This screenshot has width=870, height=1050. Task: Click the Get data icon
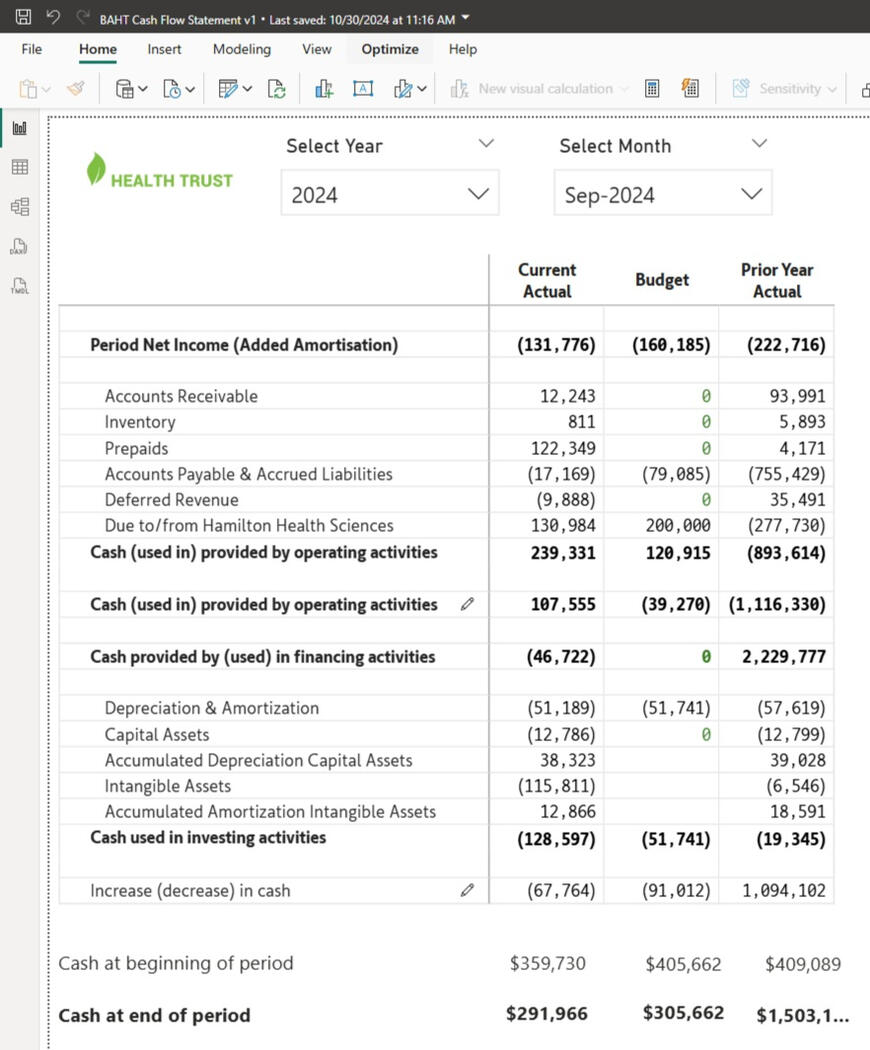124,88
